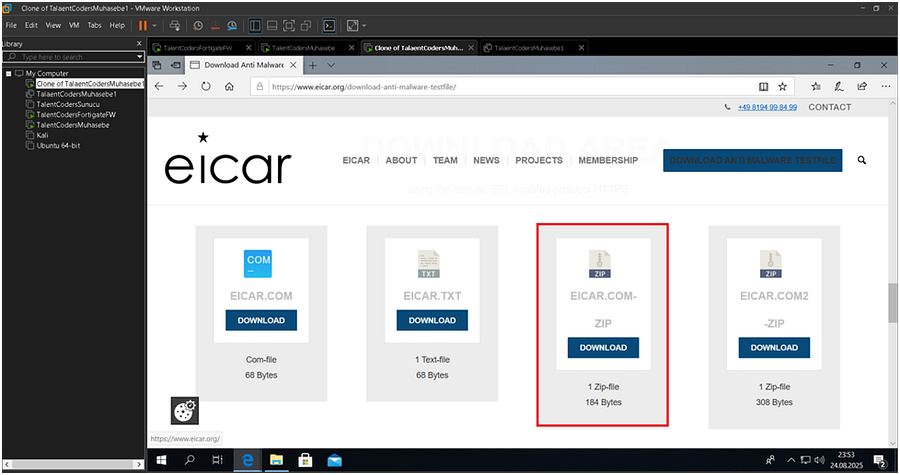Open the CONTACT link

click(x=830, y=107)
